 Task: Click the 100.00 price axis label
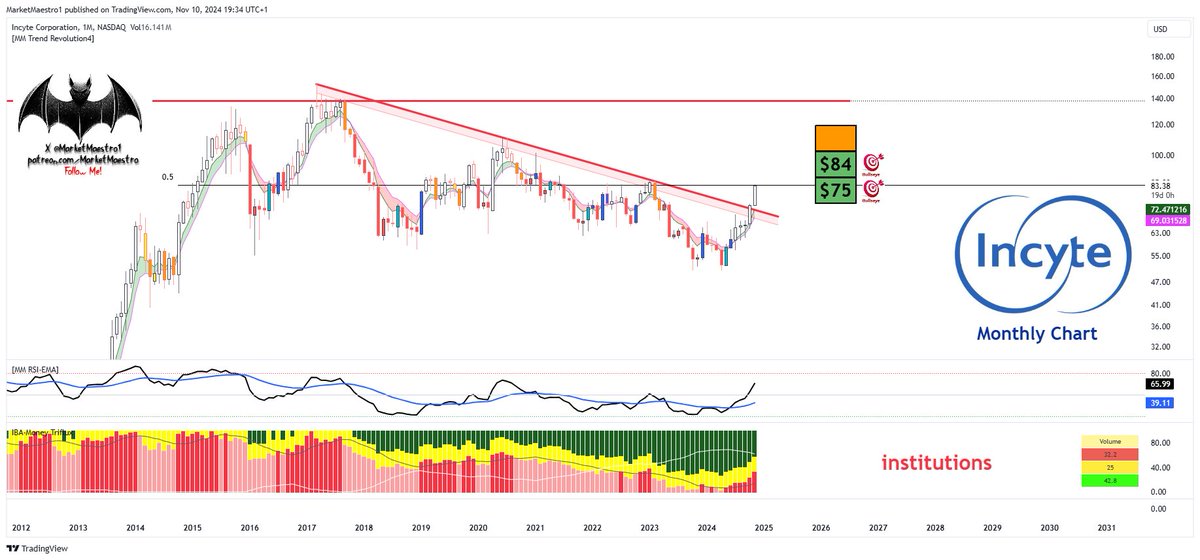(1163, 156)
